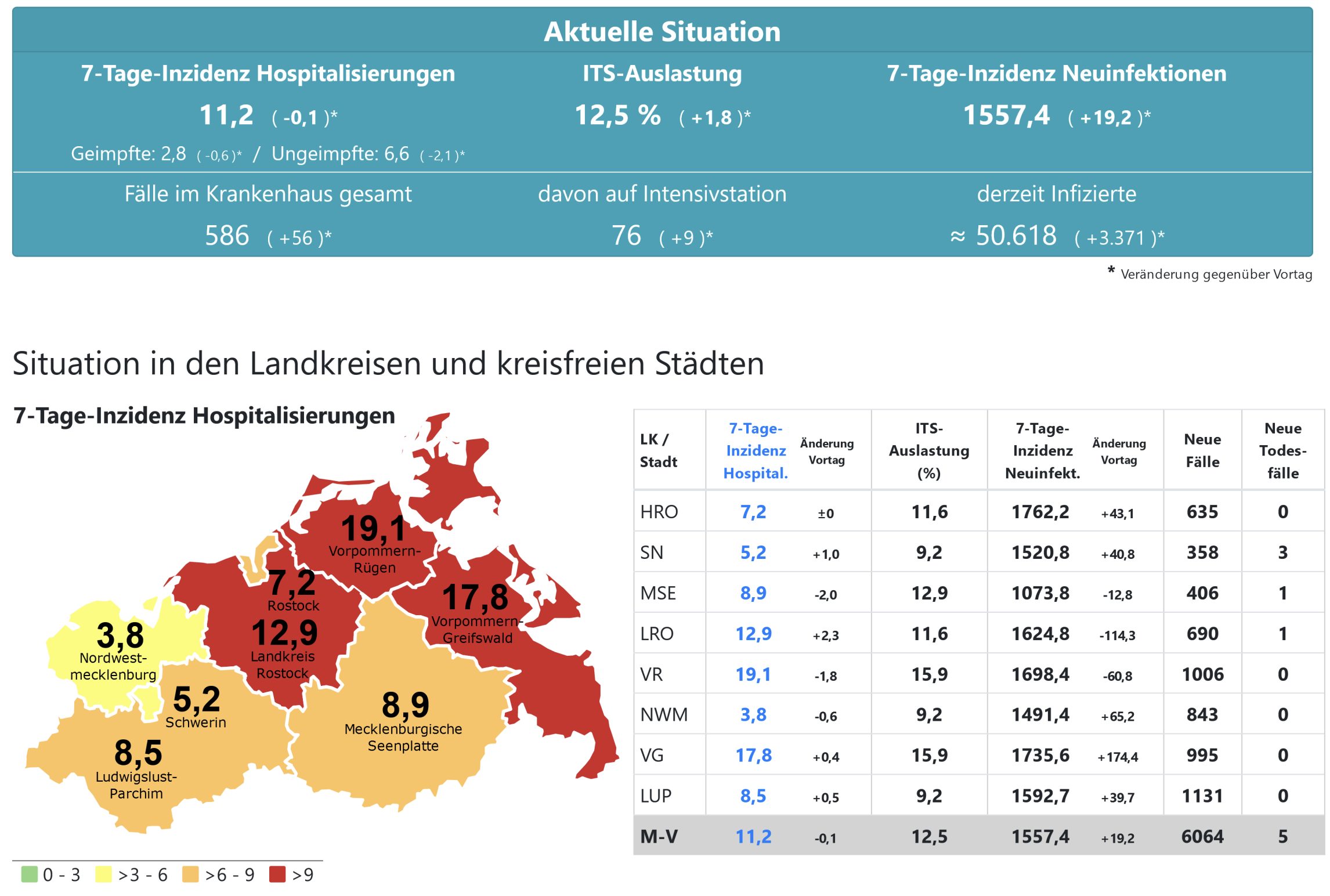Select the orange >6 - 9 legend swatch
This screenshot has width=1330, height=896.
pyautogui.click(x=190, y=874)
